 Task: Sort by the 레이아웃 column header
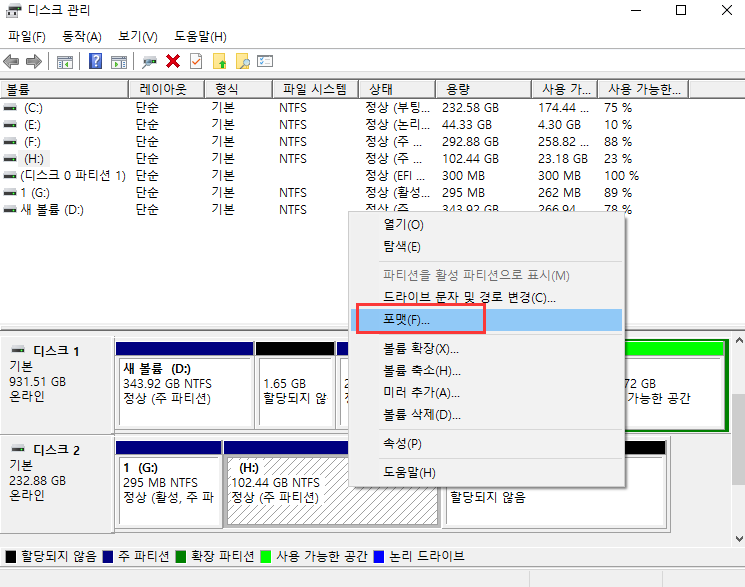pos(166,89)
